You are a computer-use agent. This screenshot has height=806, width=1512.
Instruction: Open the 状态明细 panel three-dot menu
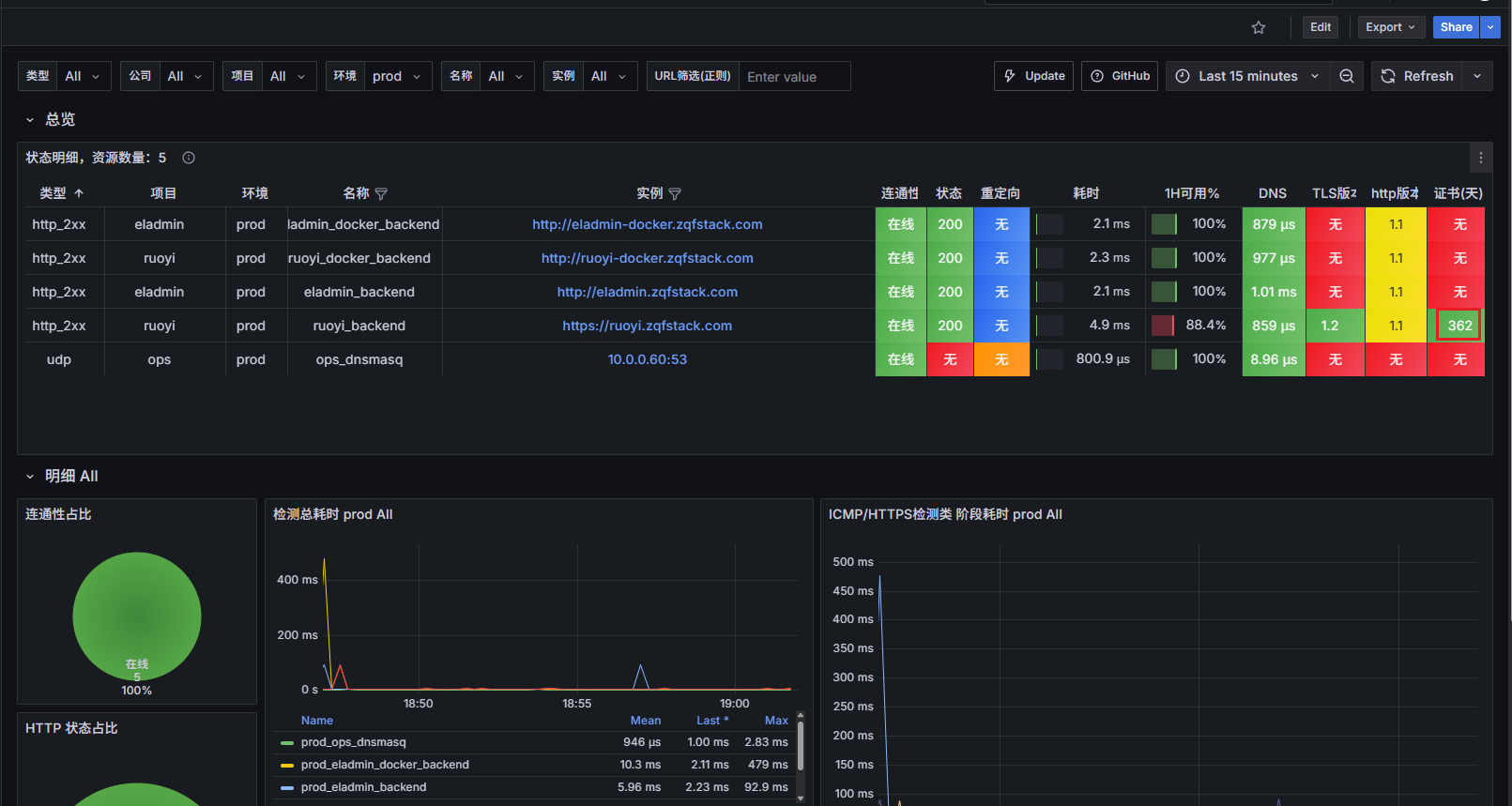(x=1480, y=158)
